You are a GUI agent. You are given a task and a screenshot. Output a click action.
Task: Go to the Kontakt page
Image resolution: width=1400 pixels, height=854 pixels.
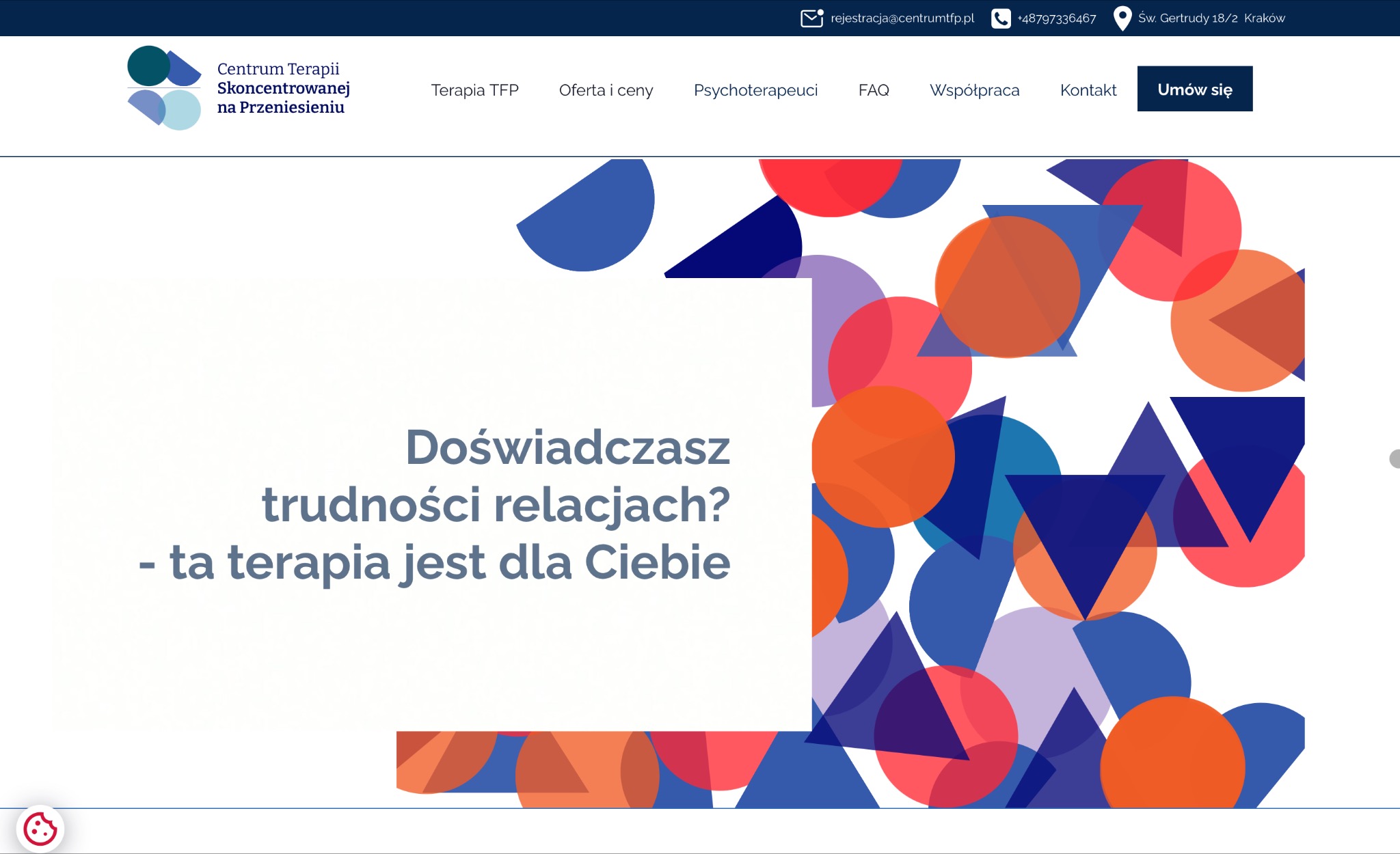(x=1088, y=89)
